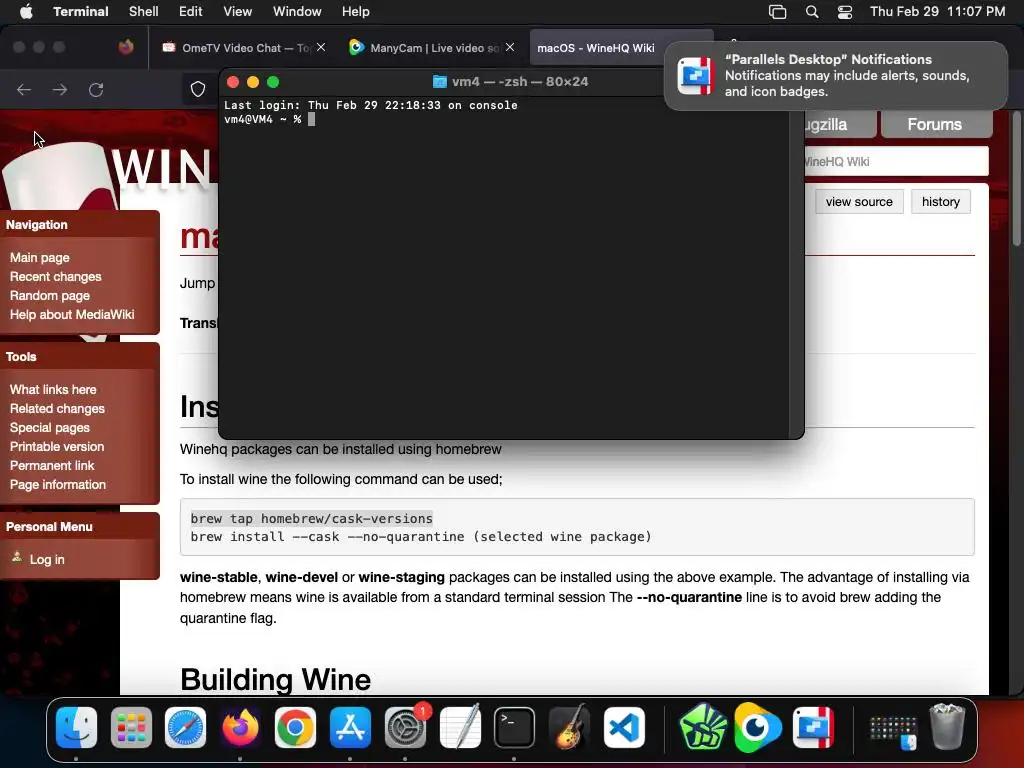Click the Firefox View icon in tab bar
Image resolution: width=1024 pixels, height=768 pixels.
pos(126,47)
